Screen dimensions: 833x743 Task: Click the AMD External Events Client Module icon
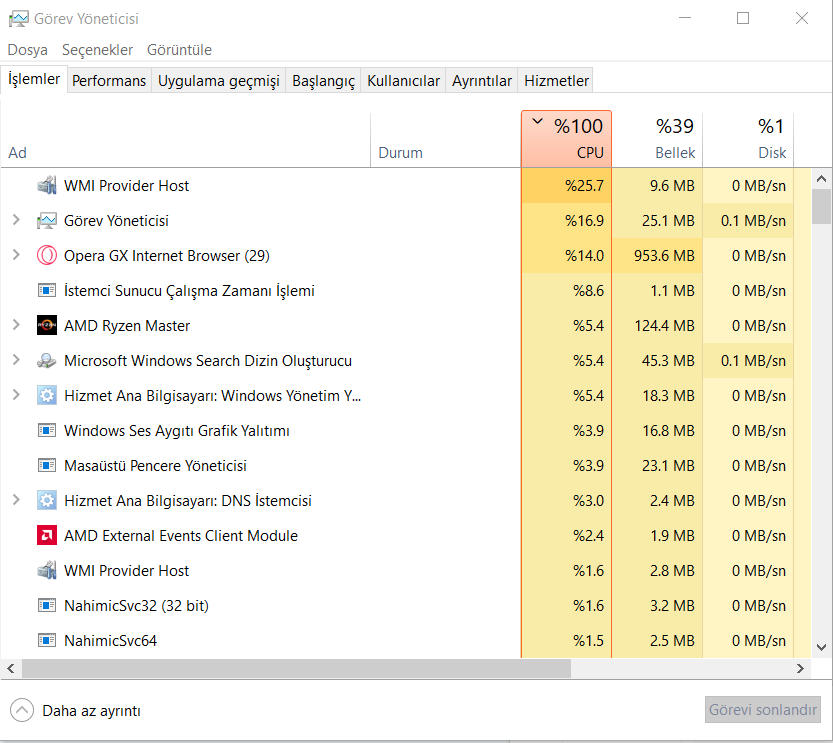click(46, 536)
